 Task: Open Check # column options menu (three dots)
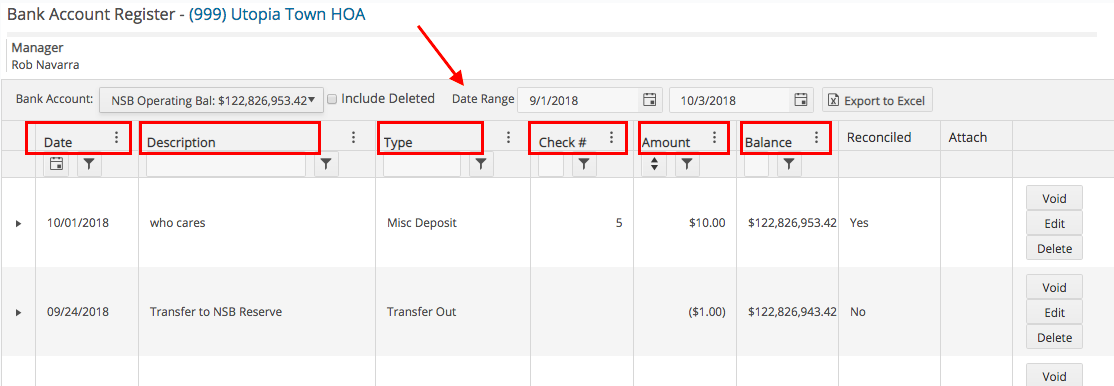click(x=611, y=137)
